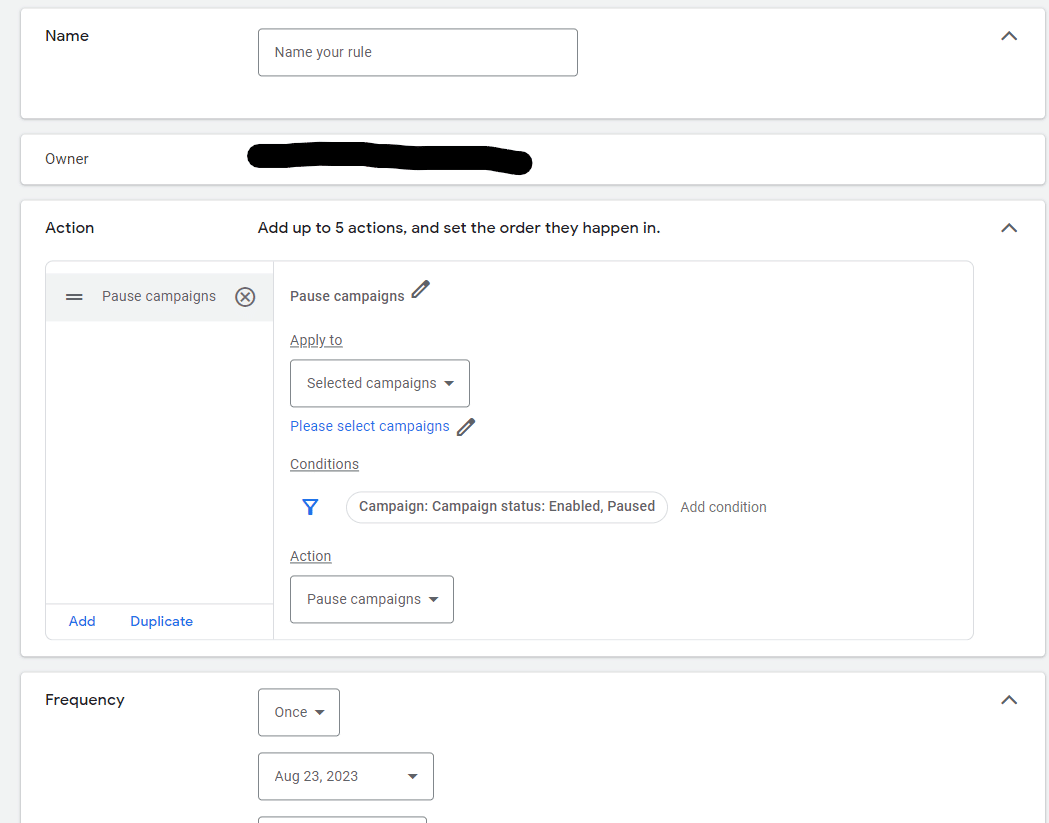Screen dimensions: 1049x823
Task: Click the Apply to label
Action: click(x=316, y=340)
